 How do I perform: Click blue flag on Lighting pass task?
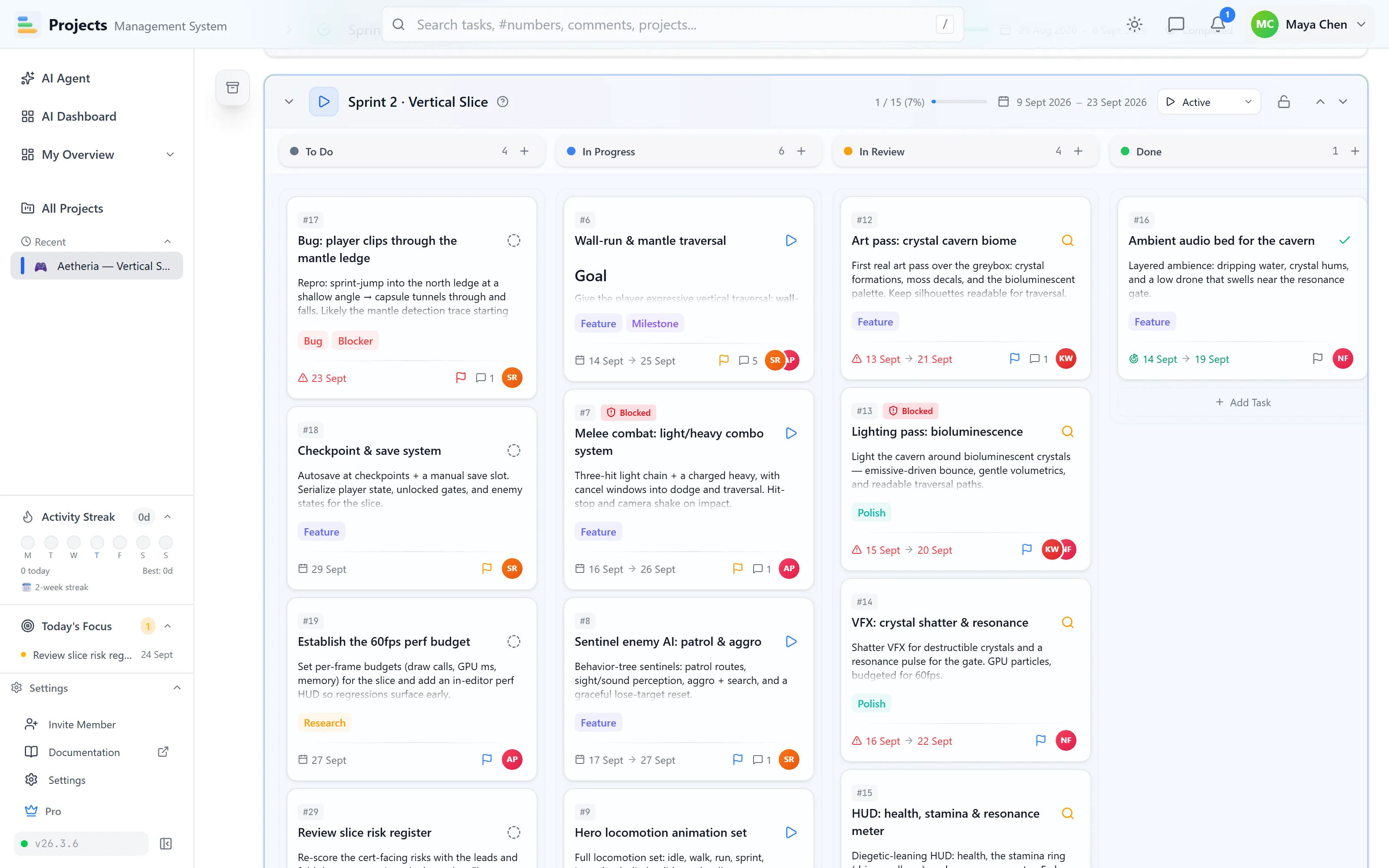pos(1027,549)
